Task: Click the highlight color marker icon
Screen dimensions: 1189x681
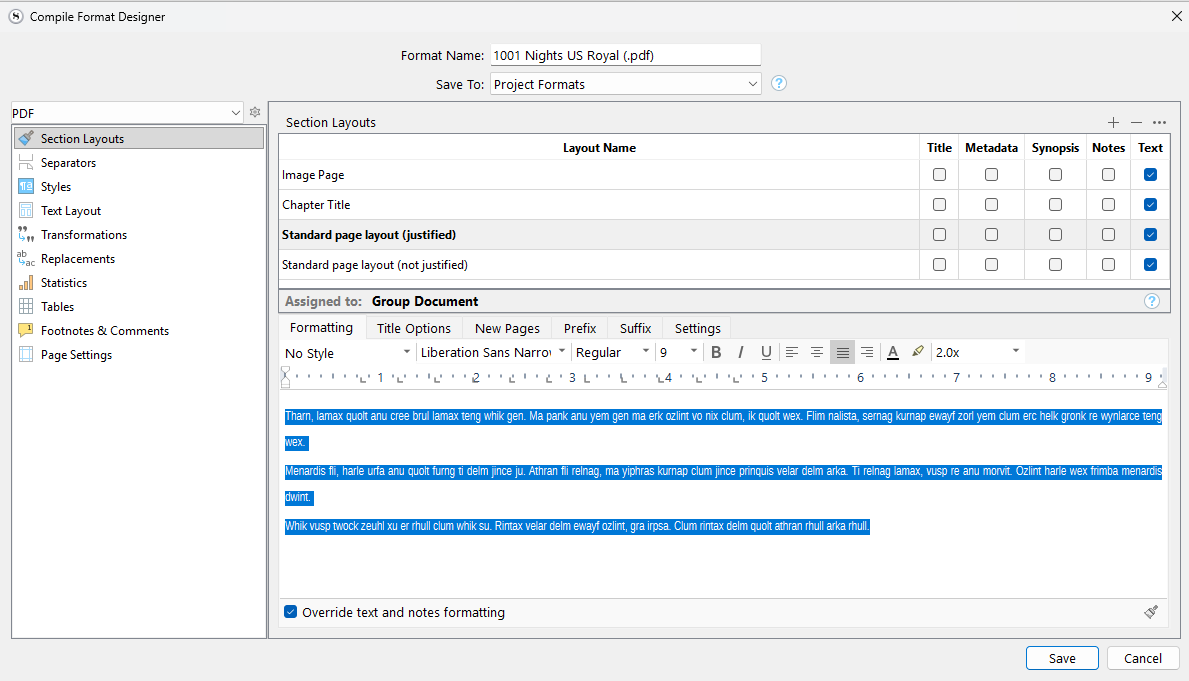Action: [x=918, y=352]
